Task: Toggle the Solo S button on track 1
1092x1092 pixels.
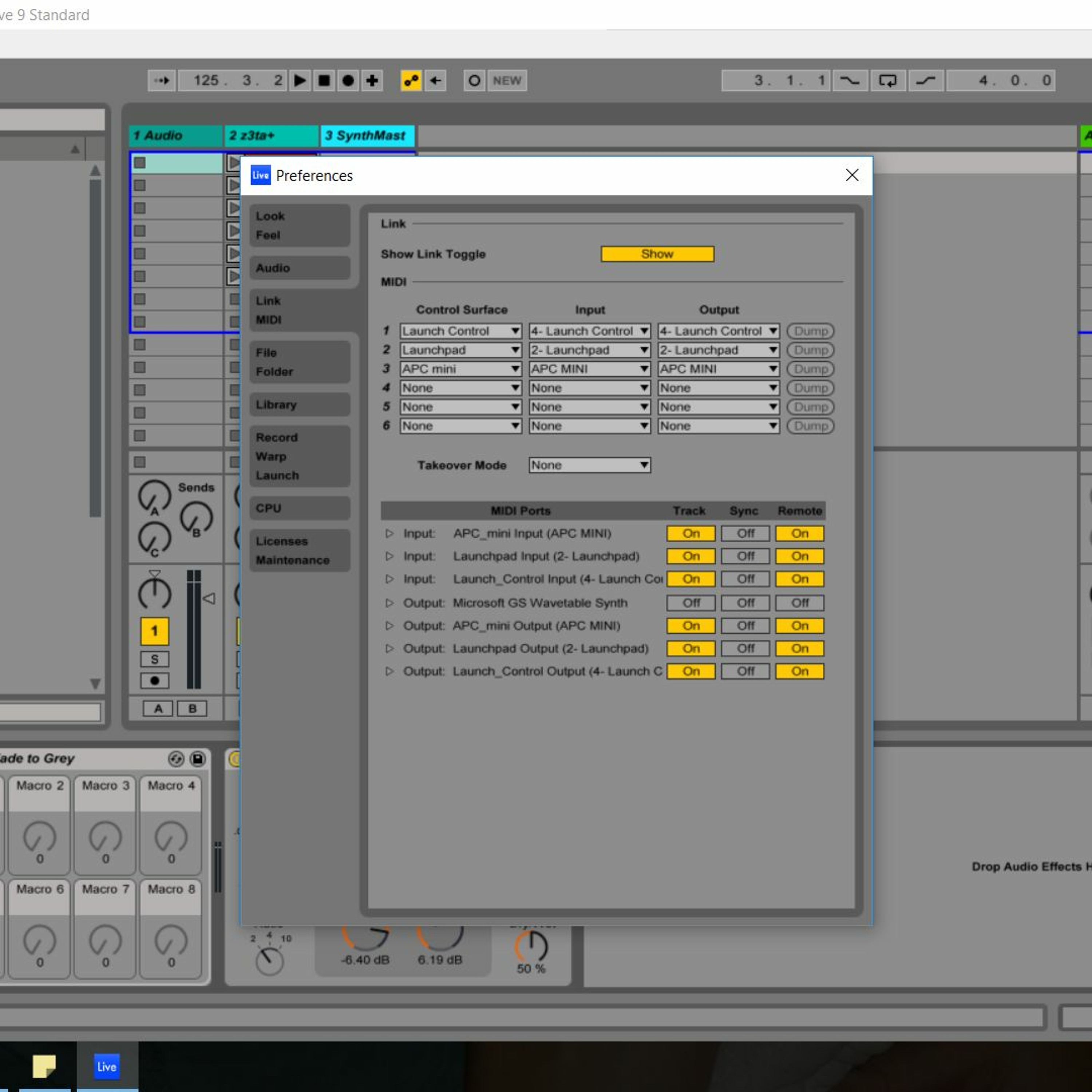Action: click(154, 659)
